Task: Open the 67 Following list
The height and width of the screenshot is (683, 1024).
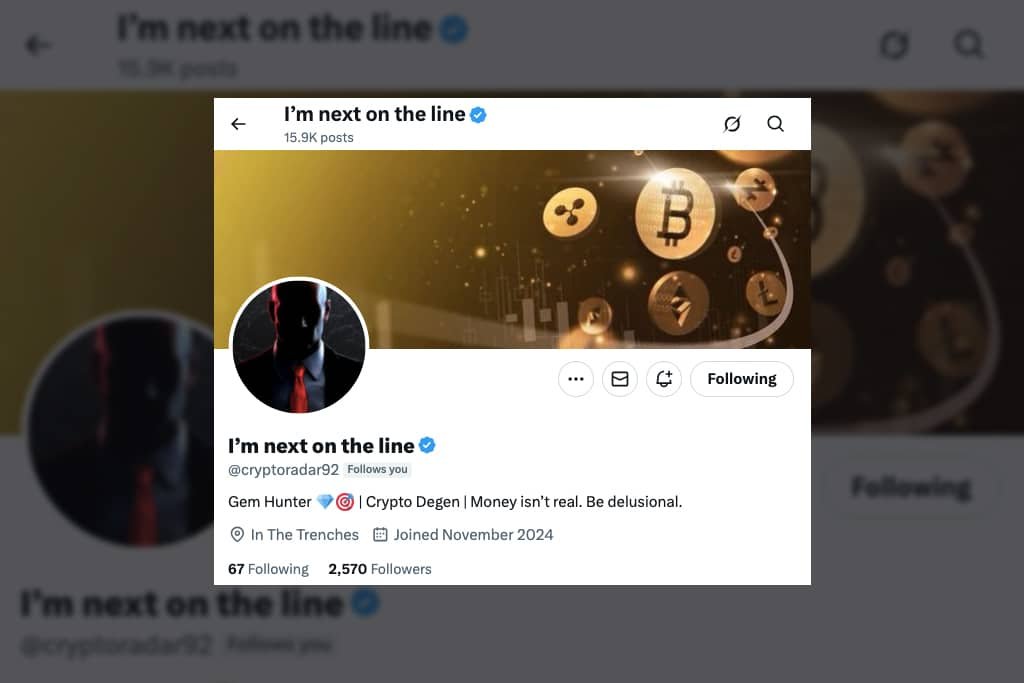Action: click(268, 569)
